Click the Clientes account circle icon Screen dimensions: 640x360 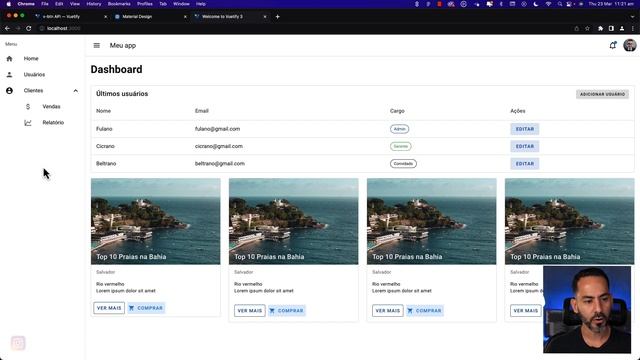tap(9, 91)
